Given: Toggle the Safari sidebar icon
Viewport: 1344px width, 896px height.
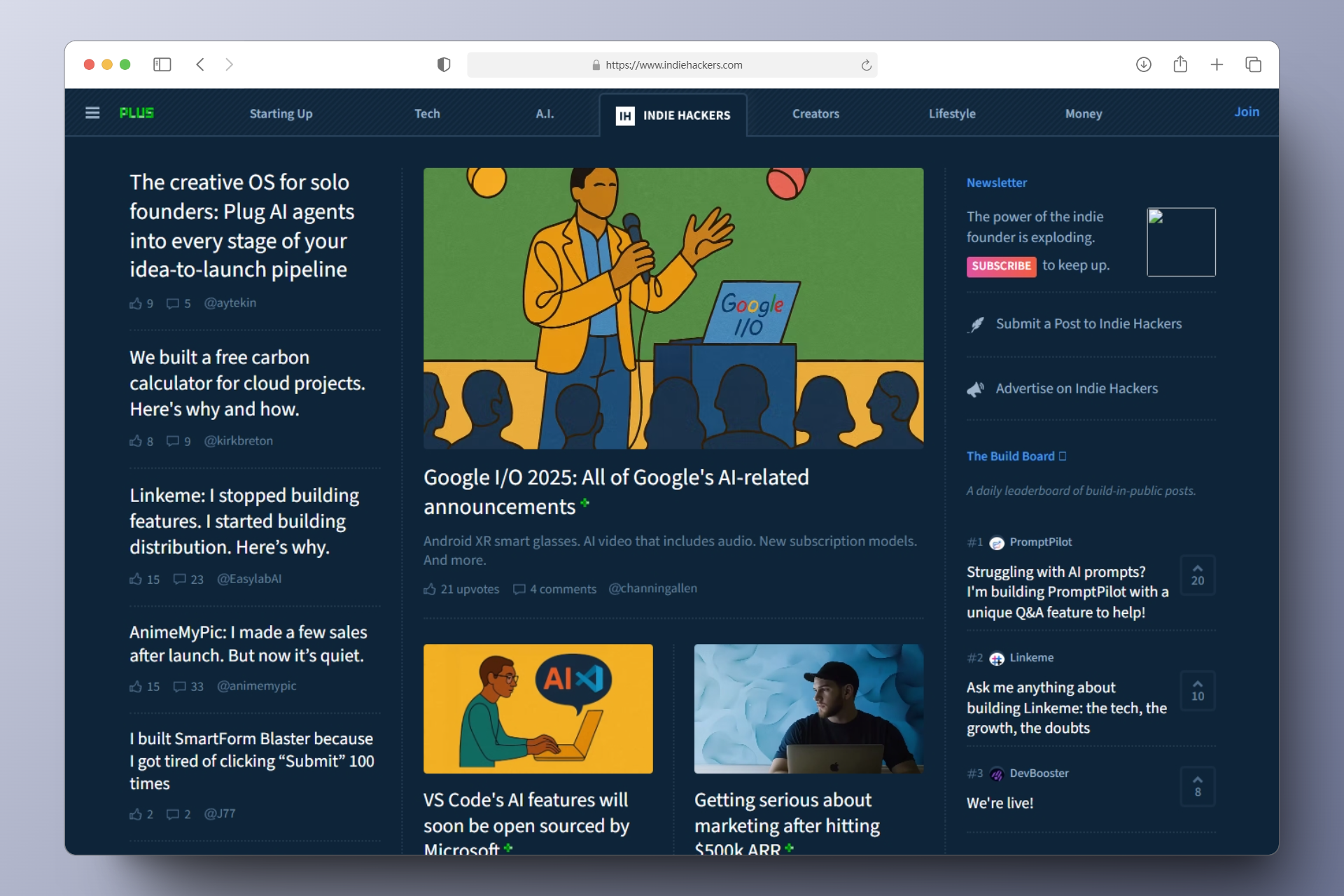Looking at the screenshot, I should click(x=162, y=64).
